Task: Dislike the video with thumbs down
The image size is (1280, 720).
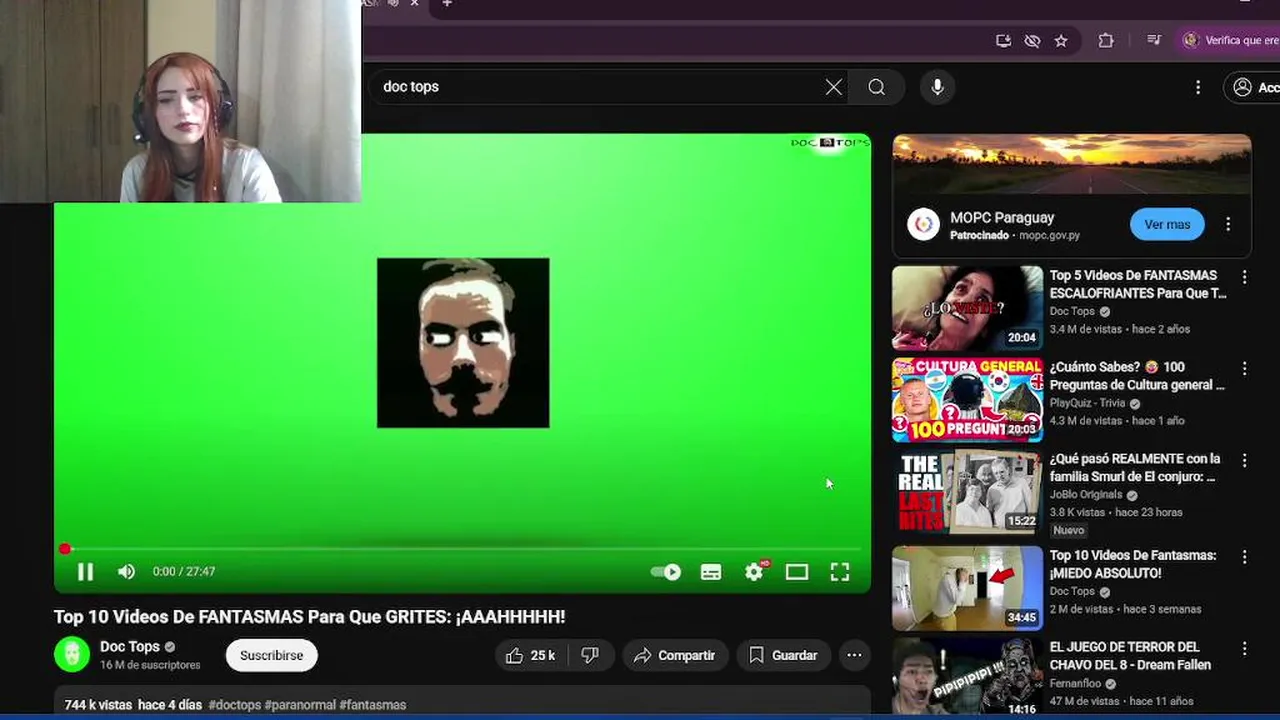Action: 590,655
